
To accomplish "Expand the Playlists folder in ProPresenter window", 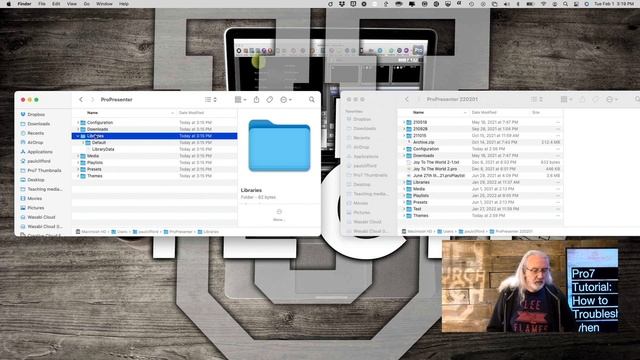I will pyautogui.click(x=78, y=162).
